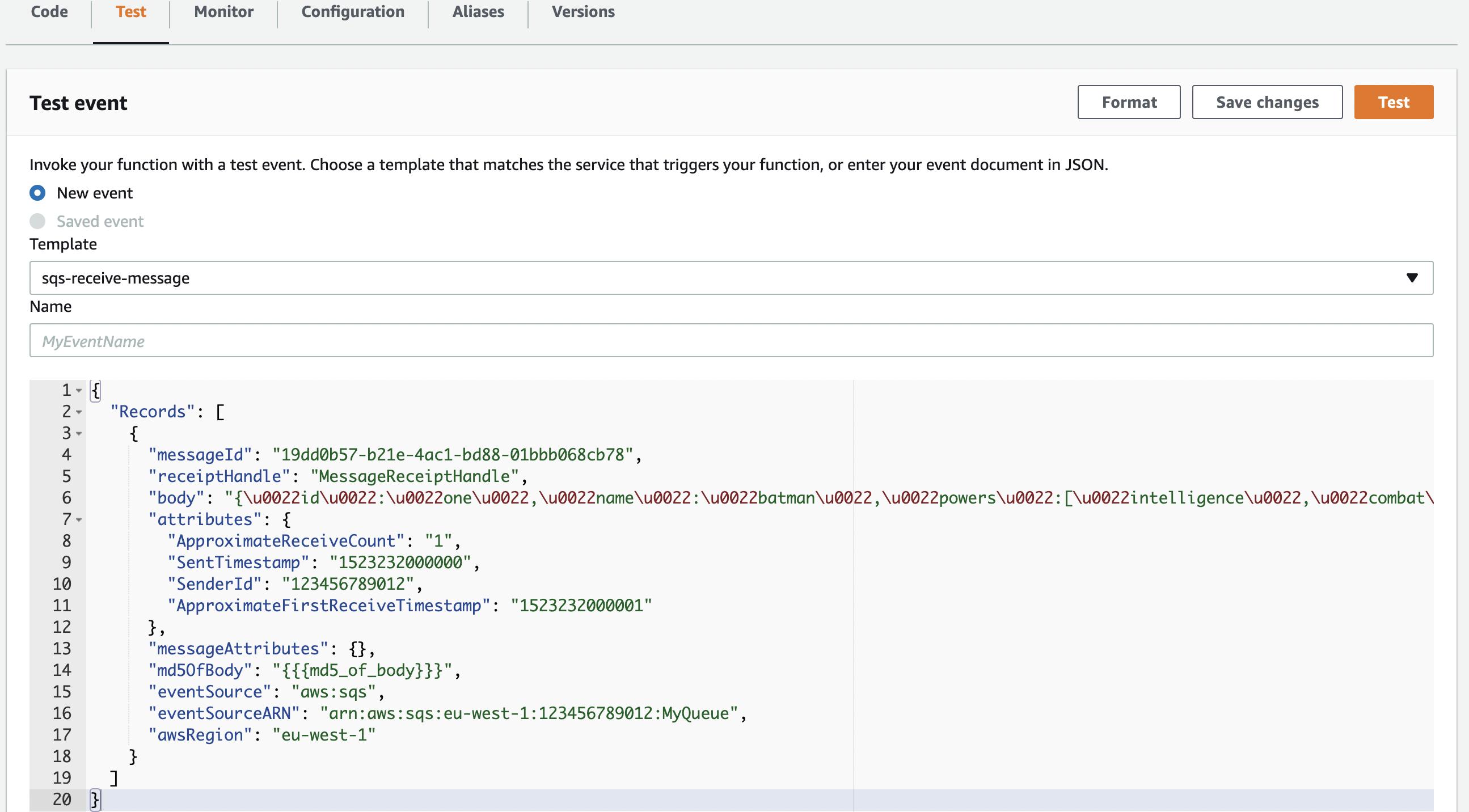Screen dimensions: 1469x812
Task: Click the "1523232000000" SentTimestamp value
Action: [400, 563]
